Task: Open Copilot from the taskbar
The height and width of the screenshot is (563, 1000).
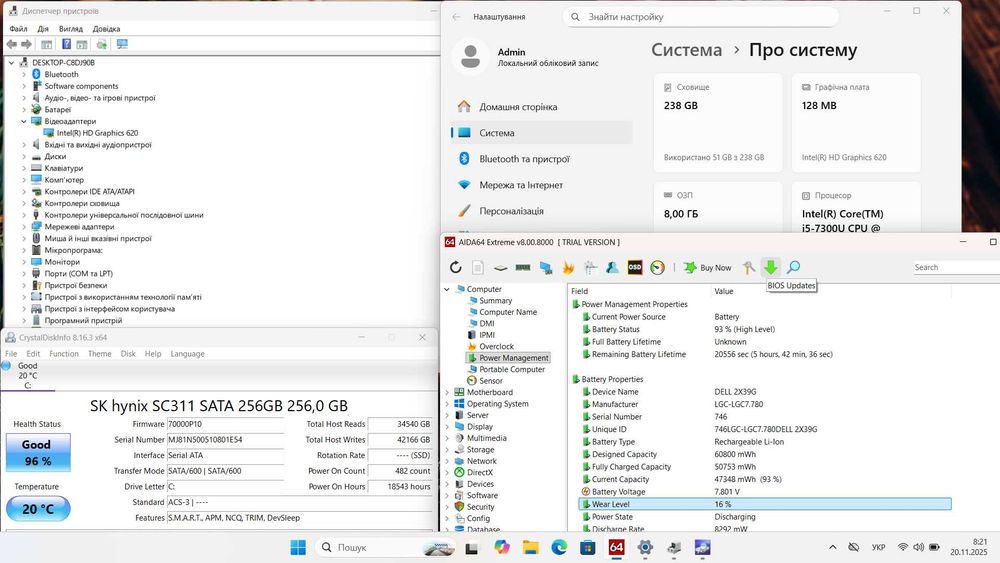Action: 502,547
